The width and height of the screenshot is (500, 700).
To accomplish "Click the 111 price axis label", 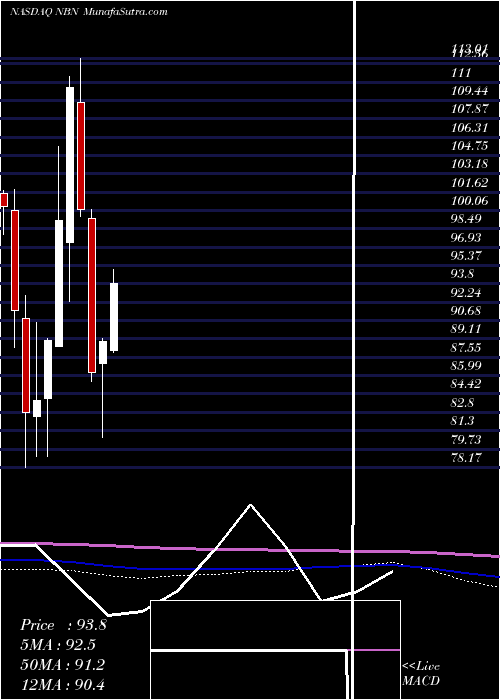I will [x=462, y=73].
